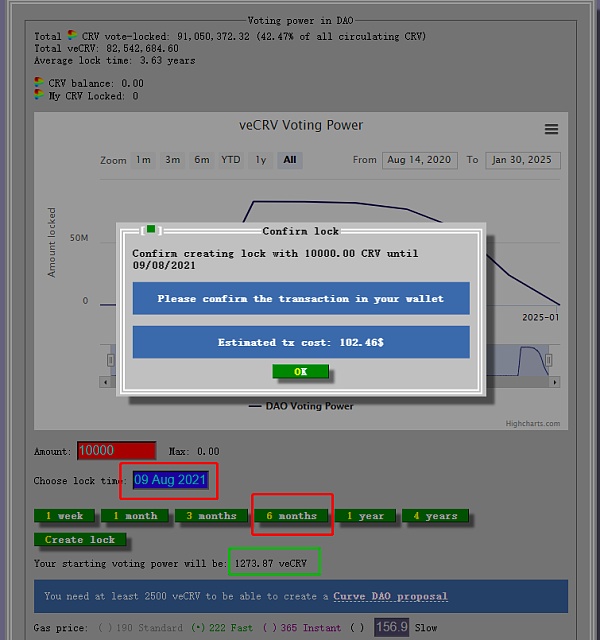
Task: Set chart zoom to 1m
Action: 144,160
